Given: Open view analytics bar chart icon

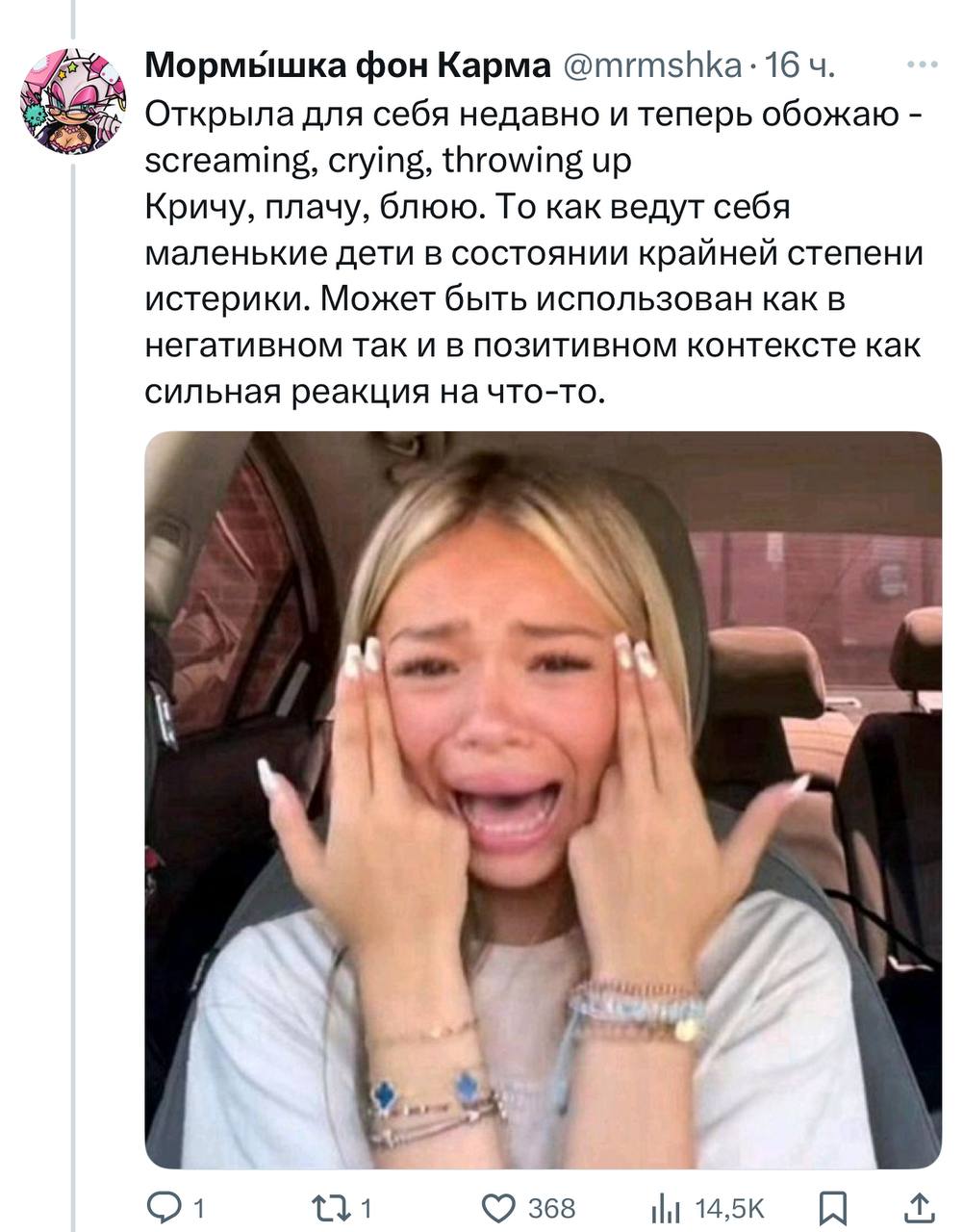Looking at the screenshot, I should point(666,1209).
